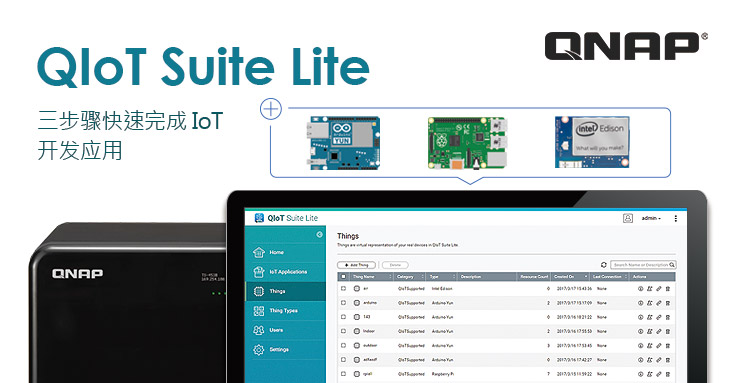Click the Add Thing button

pos(356,265)
